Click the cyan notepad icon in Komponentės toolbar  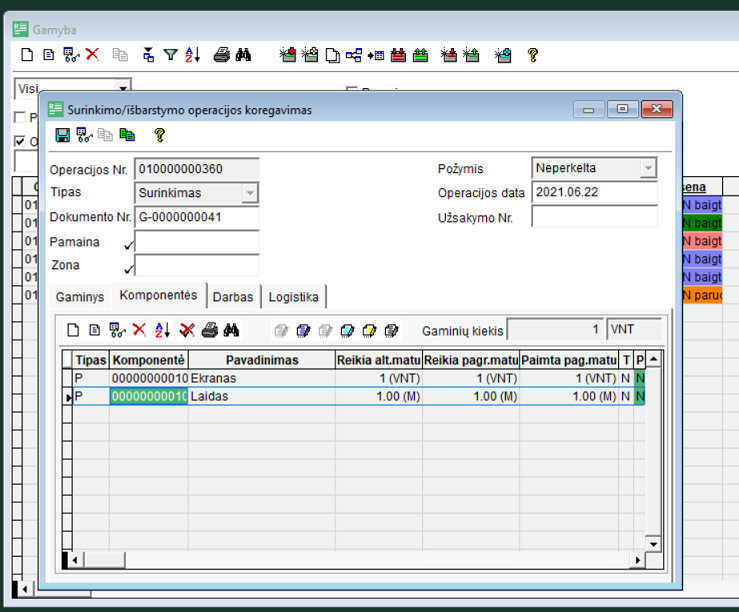[x=347, y=331]
